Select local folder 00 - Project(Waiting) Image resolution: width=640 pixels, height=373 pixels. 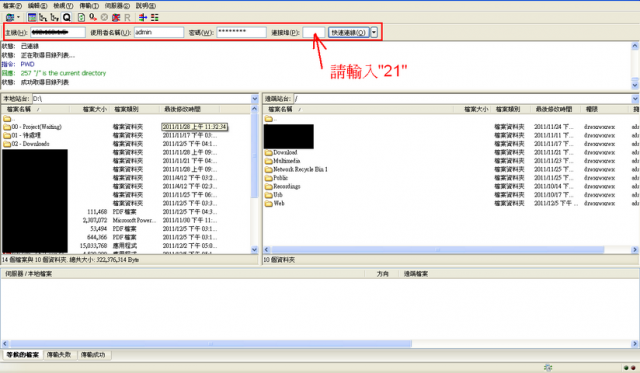coord(33,127)
